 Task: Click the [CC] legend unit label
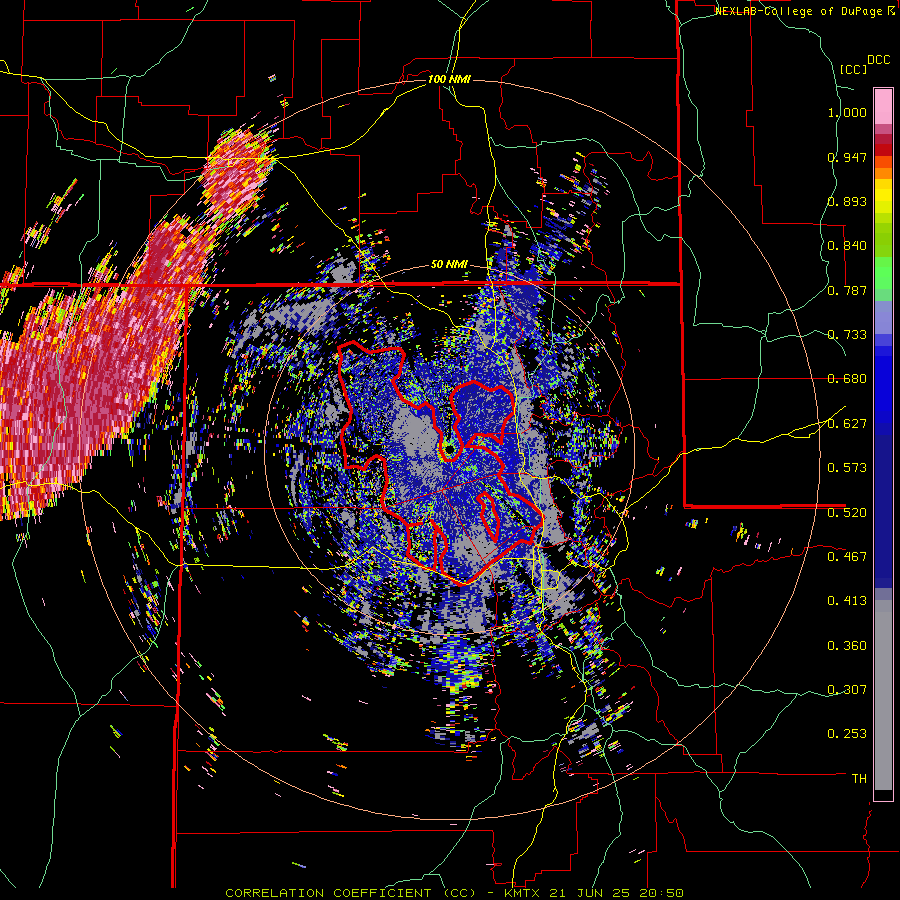(x=853, y=69)
